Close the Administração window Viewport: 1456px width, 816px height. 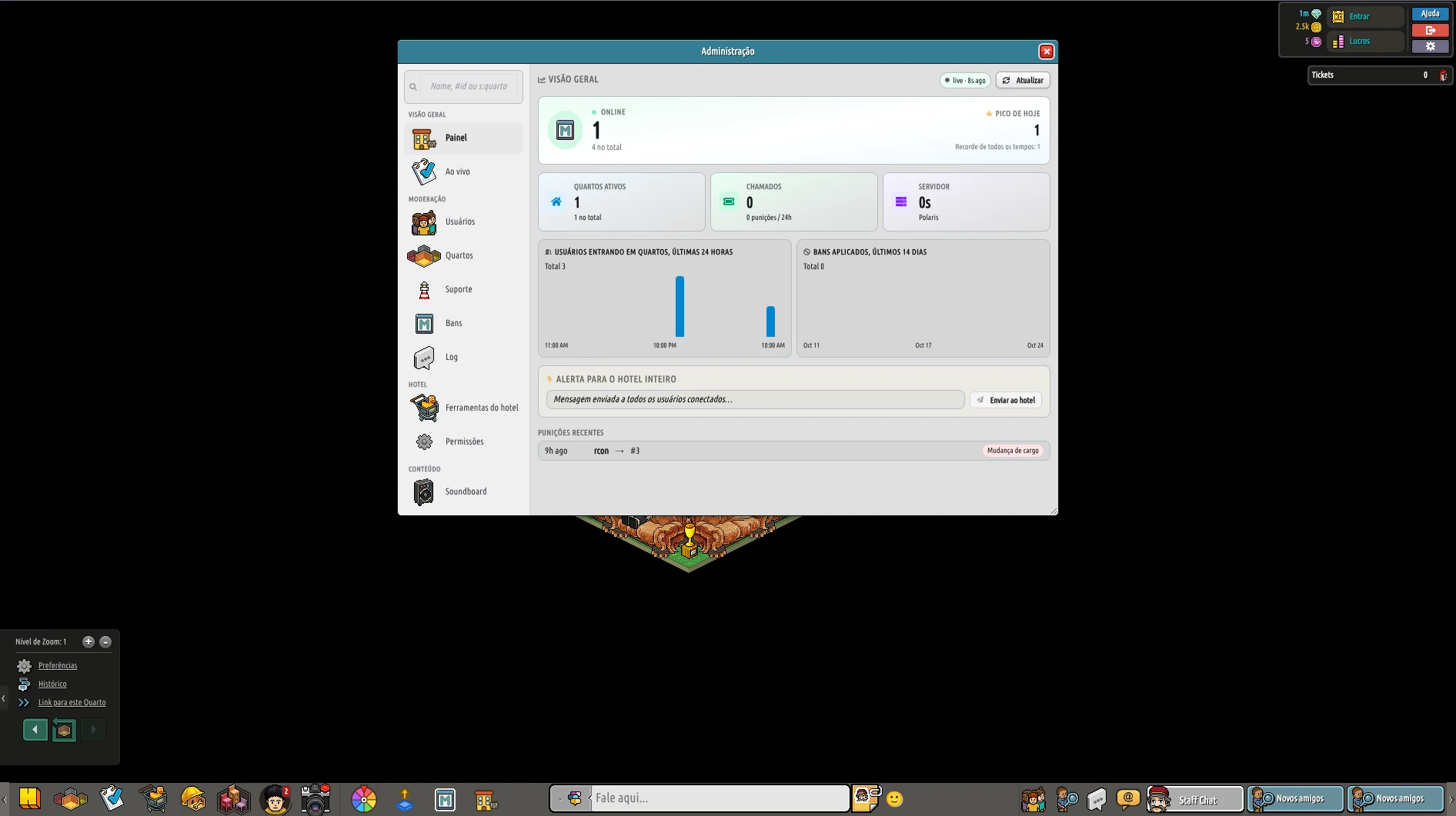click(x=1047, y=52)
